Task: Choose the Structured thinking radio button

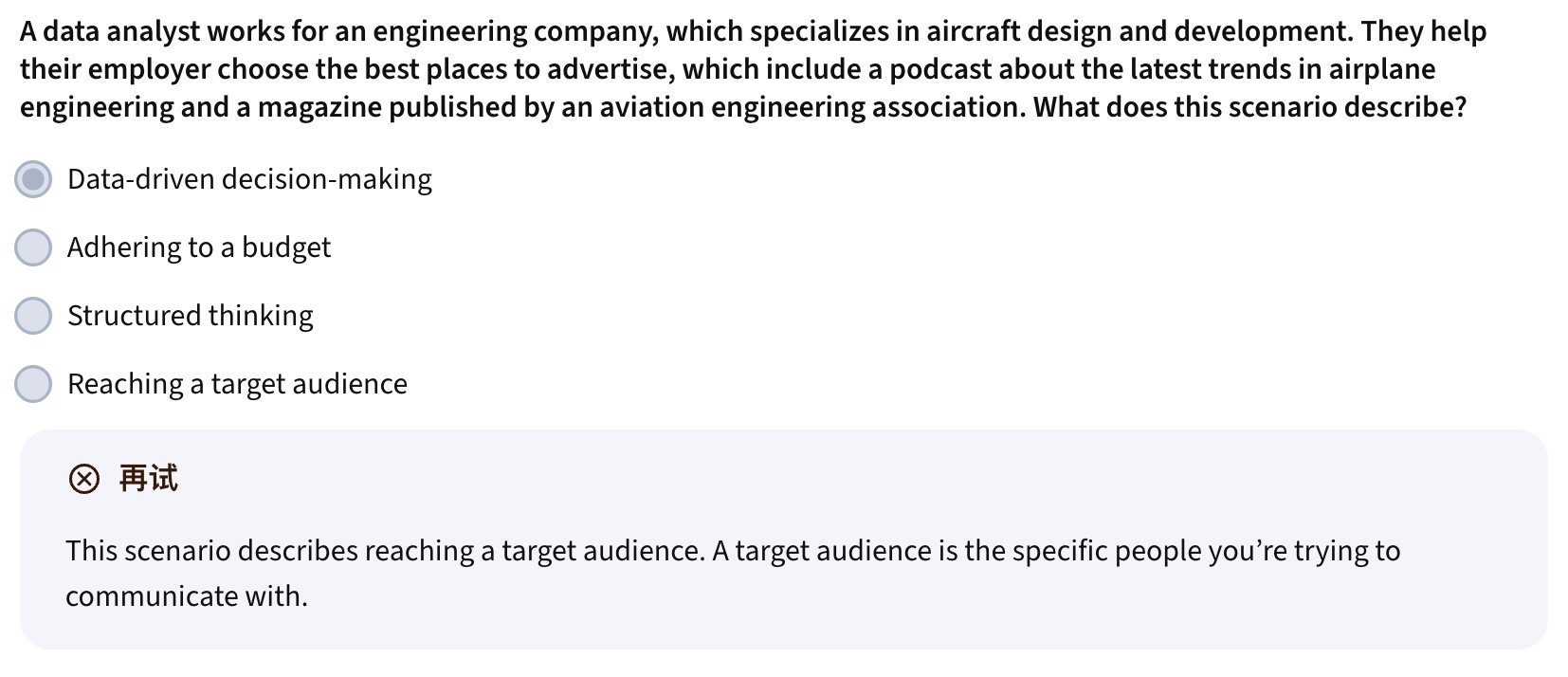Action: pos(33,316)
